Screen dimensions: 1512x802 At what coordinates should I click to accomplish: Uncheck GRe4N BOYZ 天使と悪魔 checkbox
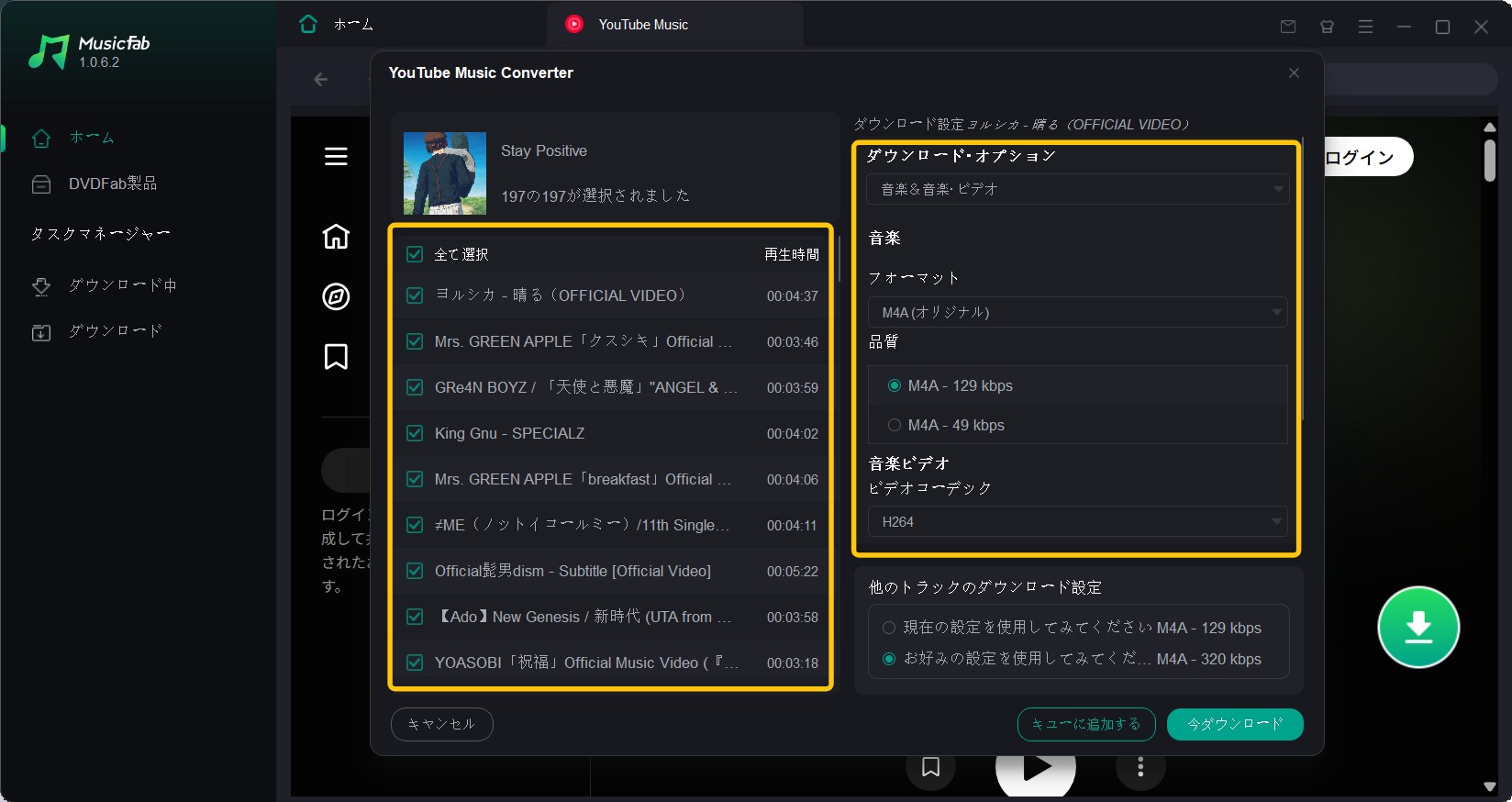coord(415,387)
